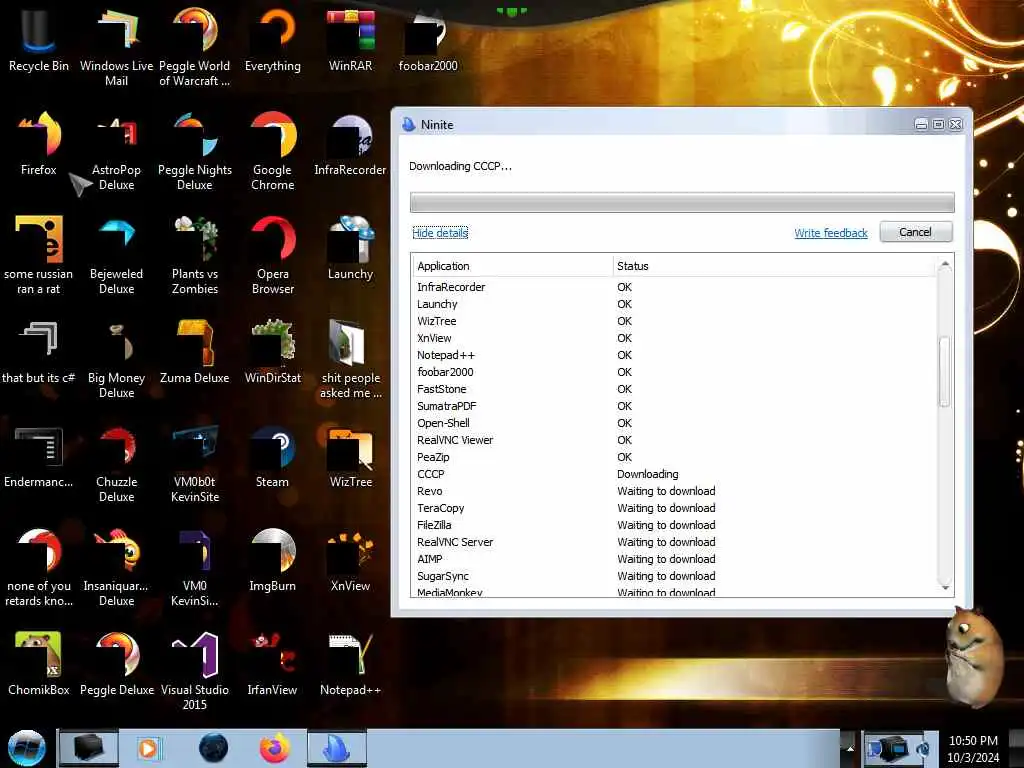Cancel the Ninite installation

(x=916, y=232)
